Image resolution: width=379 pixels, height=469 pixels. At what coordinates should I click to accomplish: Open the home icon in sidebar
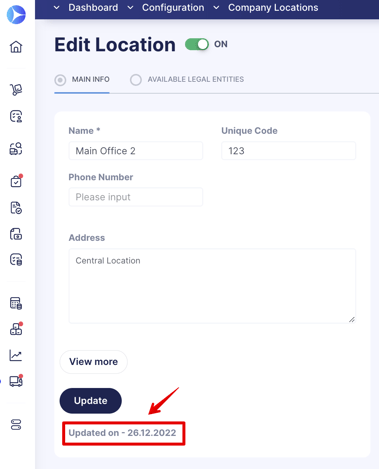point(16,46)
